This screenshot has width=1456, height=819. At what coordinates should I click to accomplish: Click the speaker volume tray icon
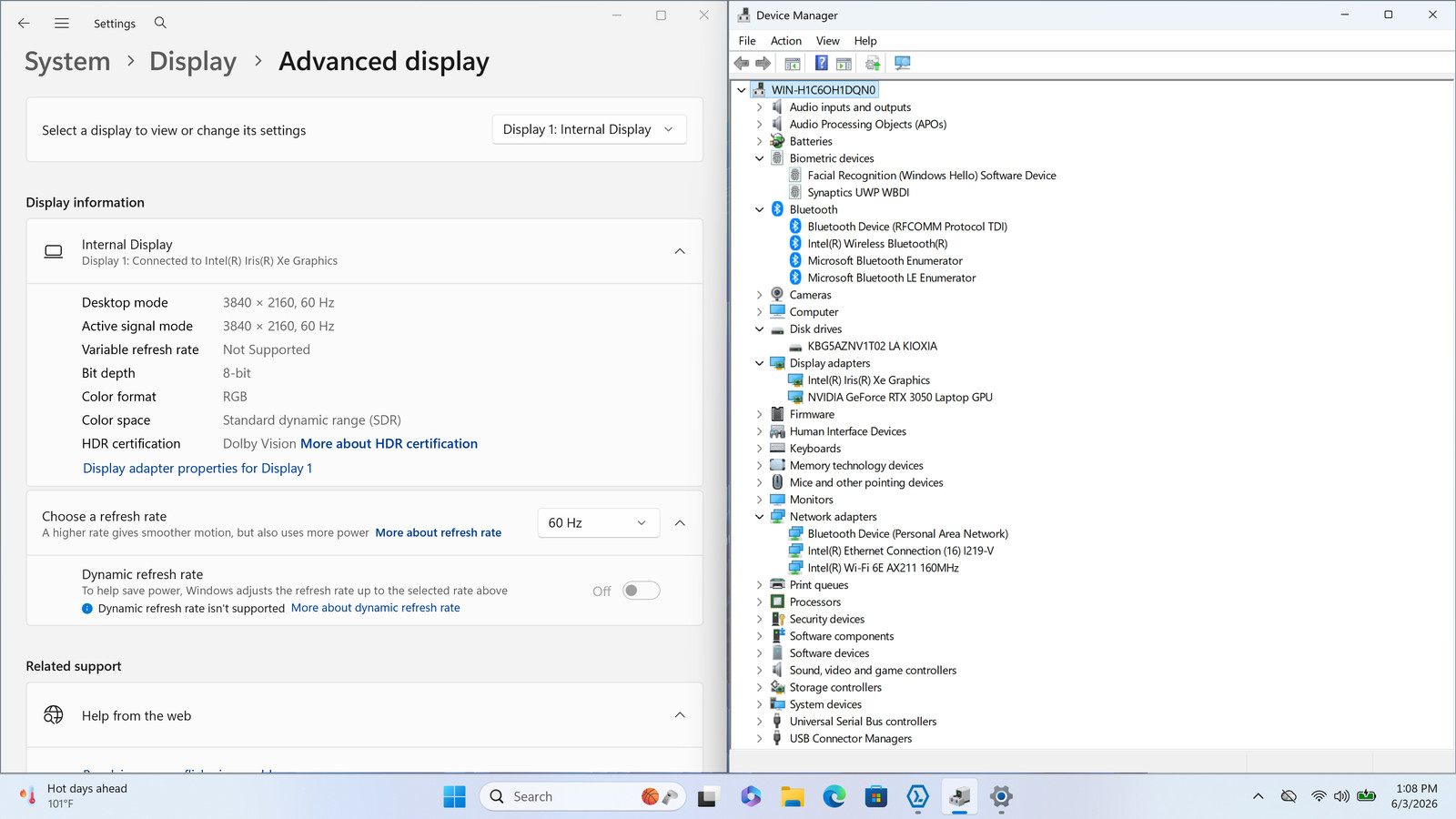click(x=1341, y=796)
